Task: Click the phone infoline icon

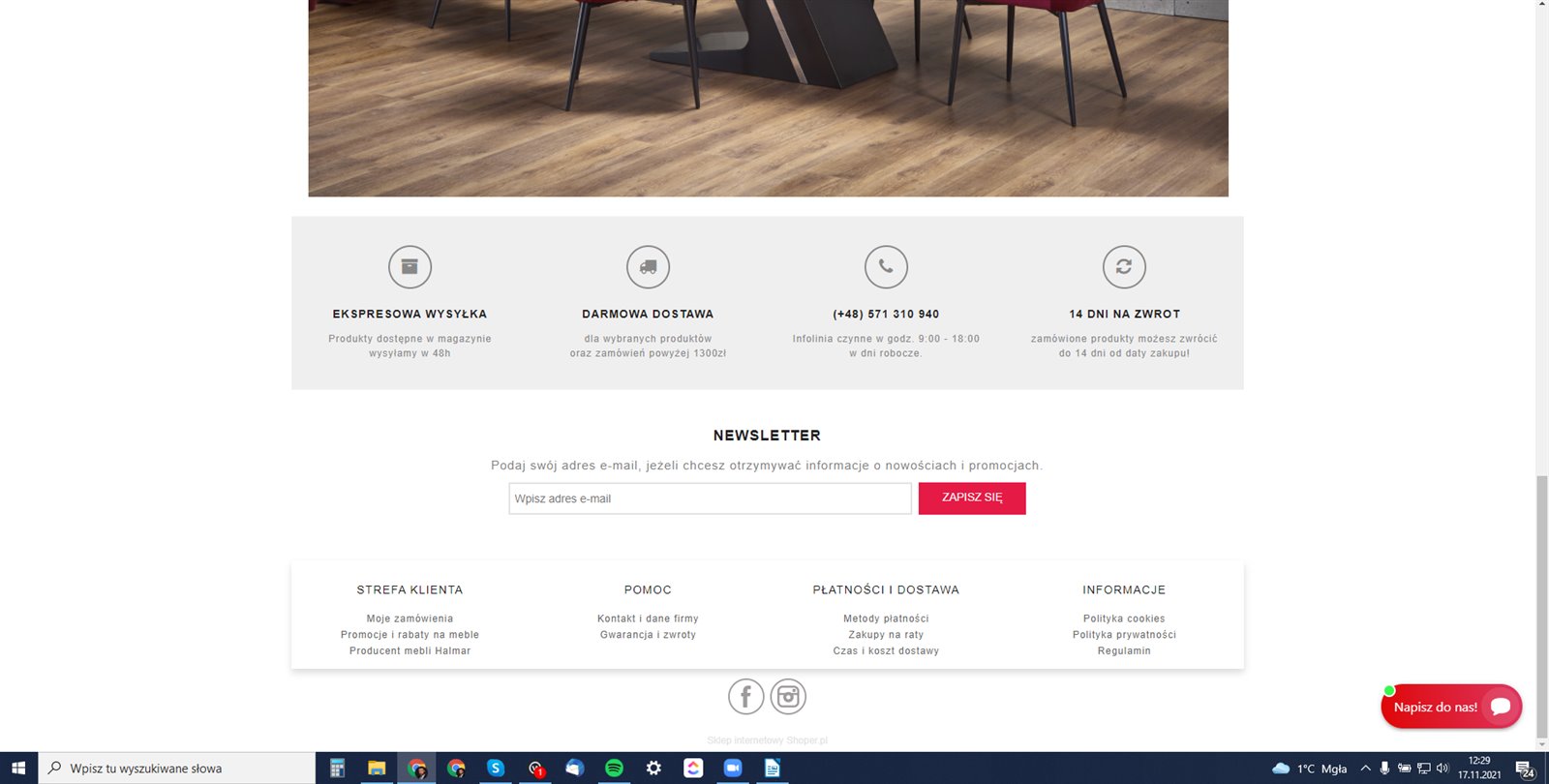Action: click(x=886, y=267)
